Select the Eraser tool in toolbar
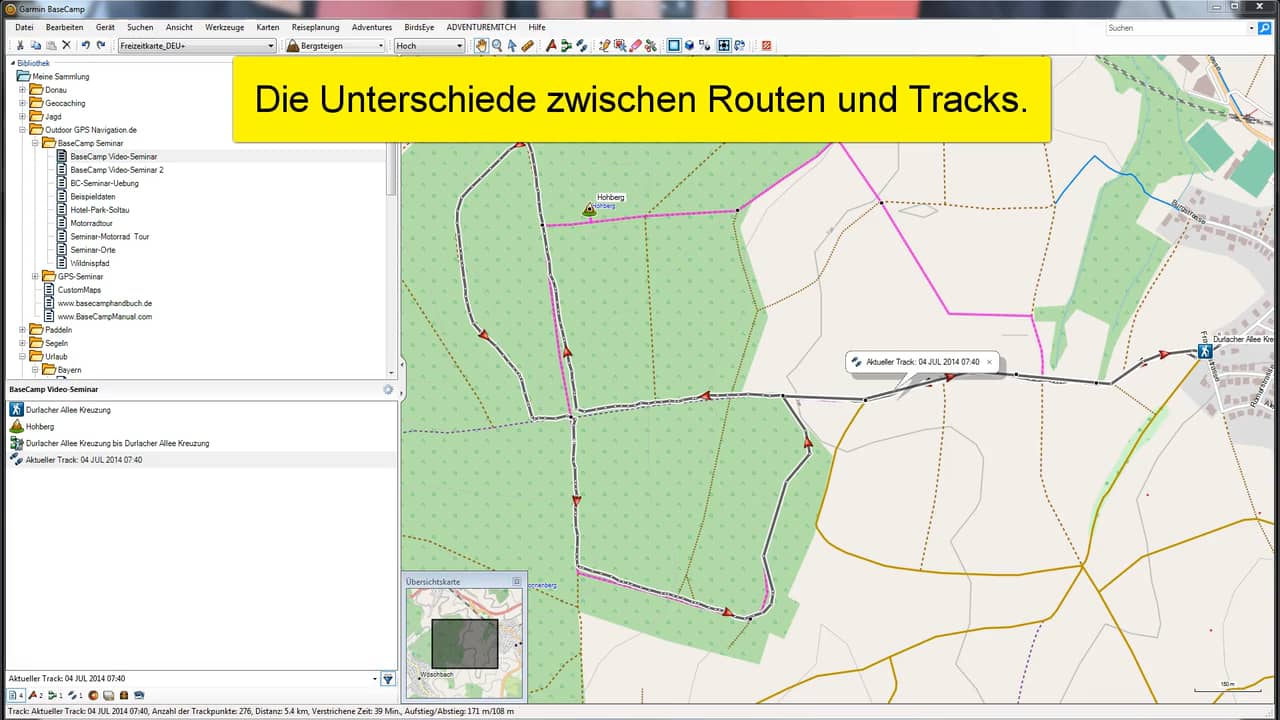 [635, 45]
